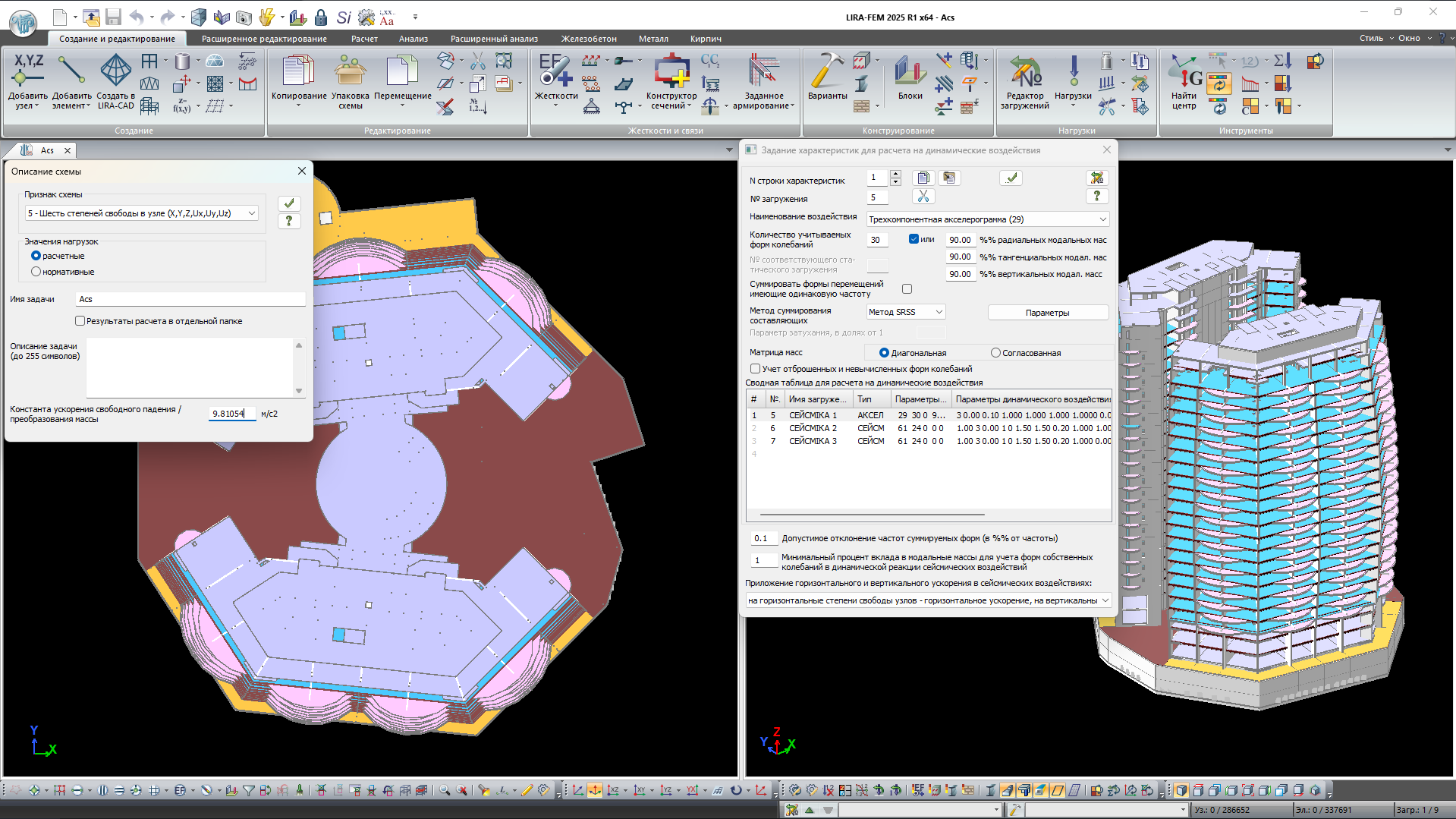Open the Variants (Варианты) hammer icon
Screen dimensions: 1456x819
tap(827, 71)
